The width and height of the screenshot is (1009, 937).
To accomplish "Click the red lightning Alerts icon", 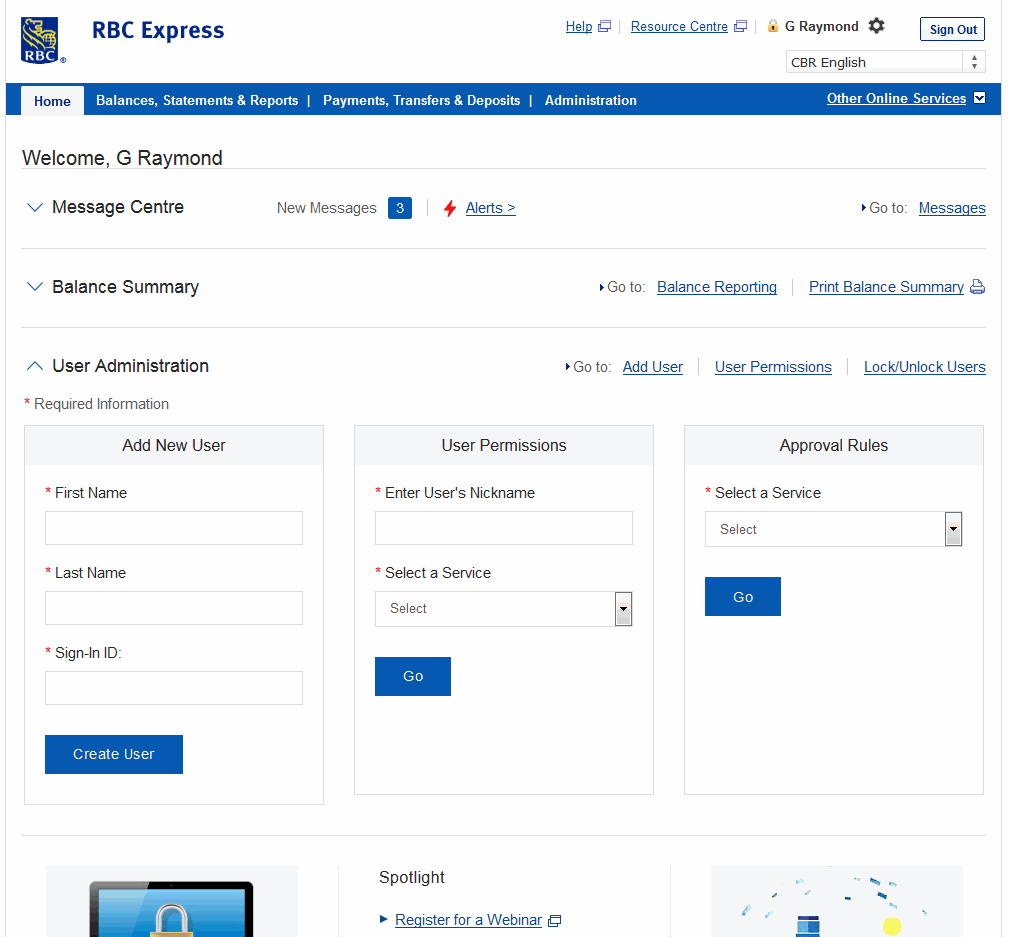I will click(x=450, y=208).
